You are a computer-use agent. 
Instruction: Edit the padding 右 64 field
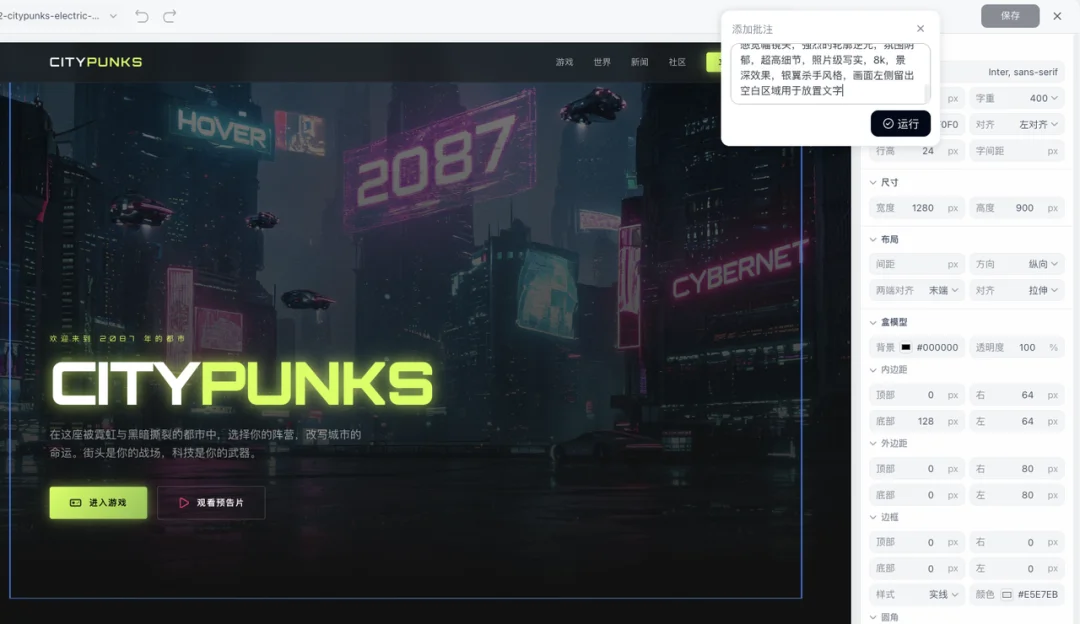tap(1017, 395)
